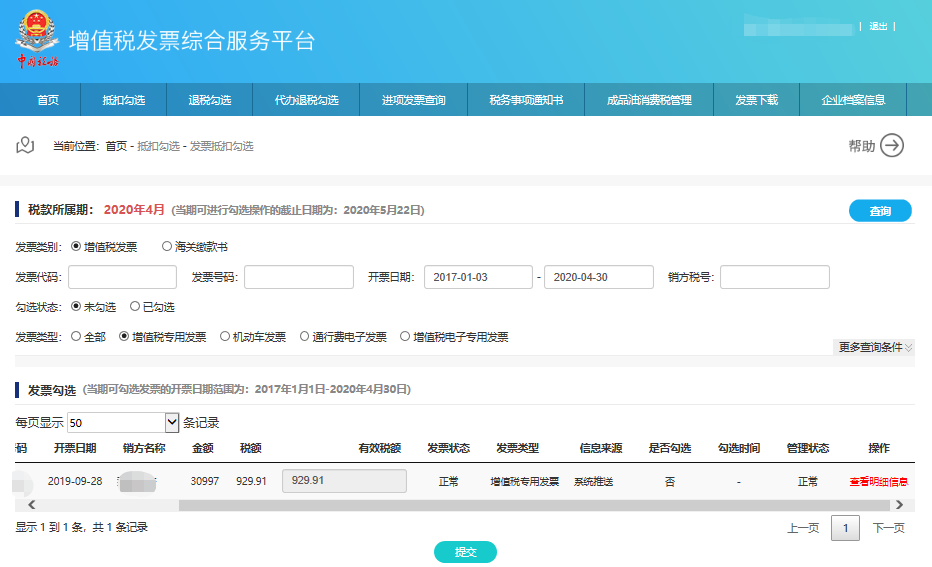Focus the 发票代码 input field

122,277
